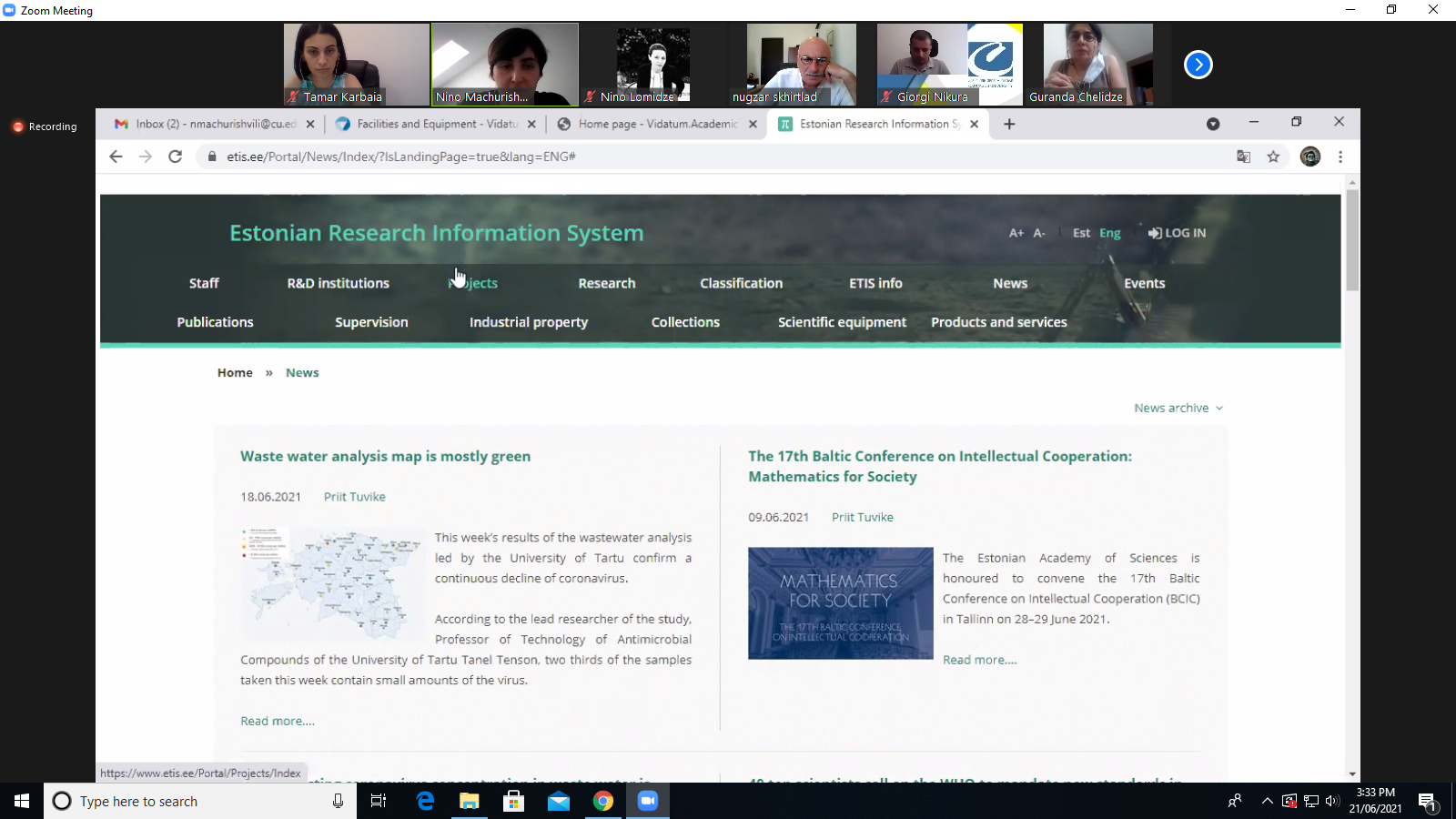Bookmark this page with the star icon
The height and width of the screenshot is (819, 1456).
point(1273,157)
